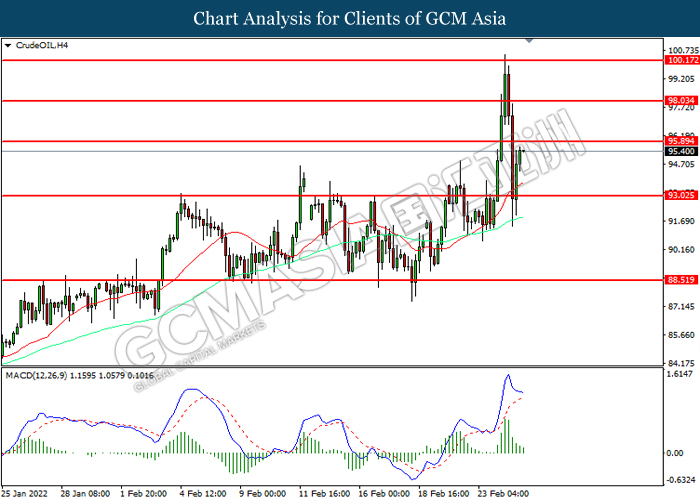Viewport: 700px width, 500px height.
Task: Click the 91.690 price scale value
Action: 682,221
